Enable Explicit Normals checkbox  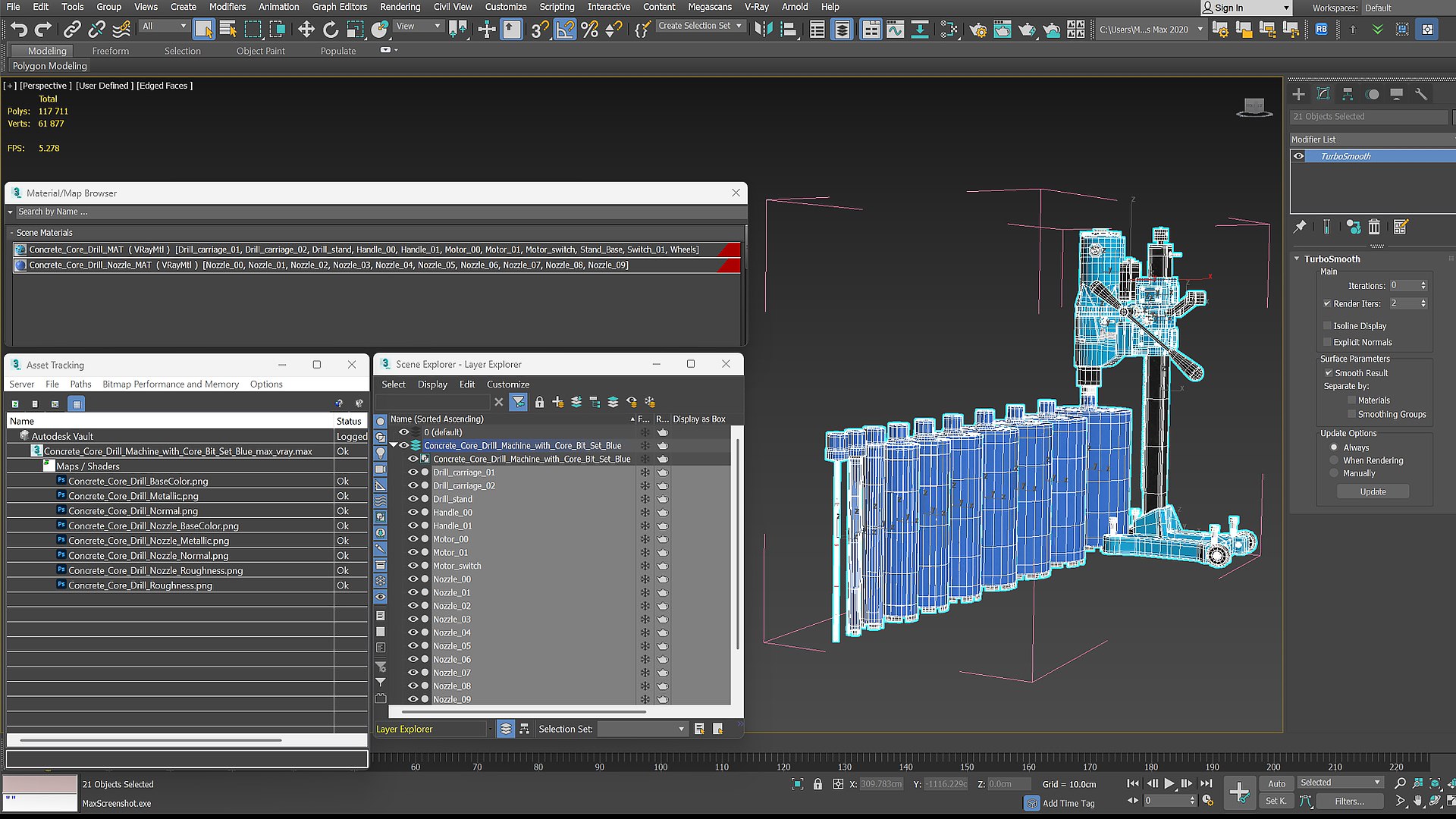(x=1327, y=342)
